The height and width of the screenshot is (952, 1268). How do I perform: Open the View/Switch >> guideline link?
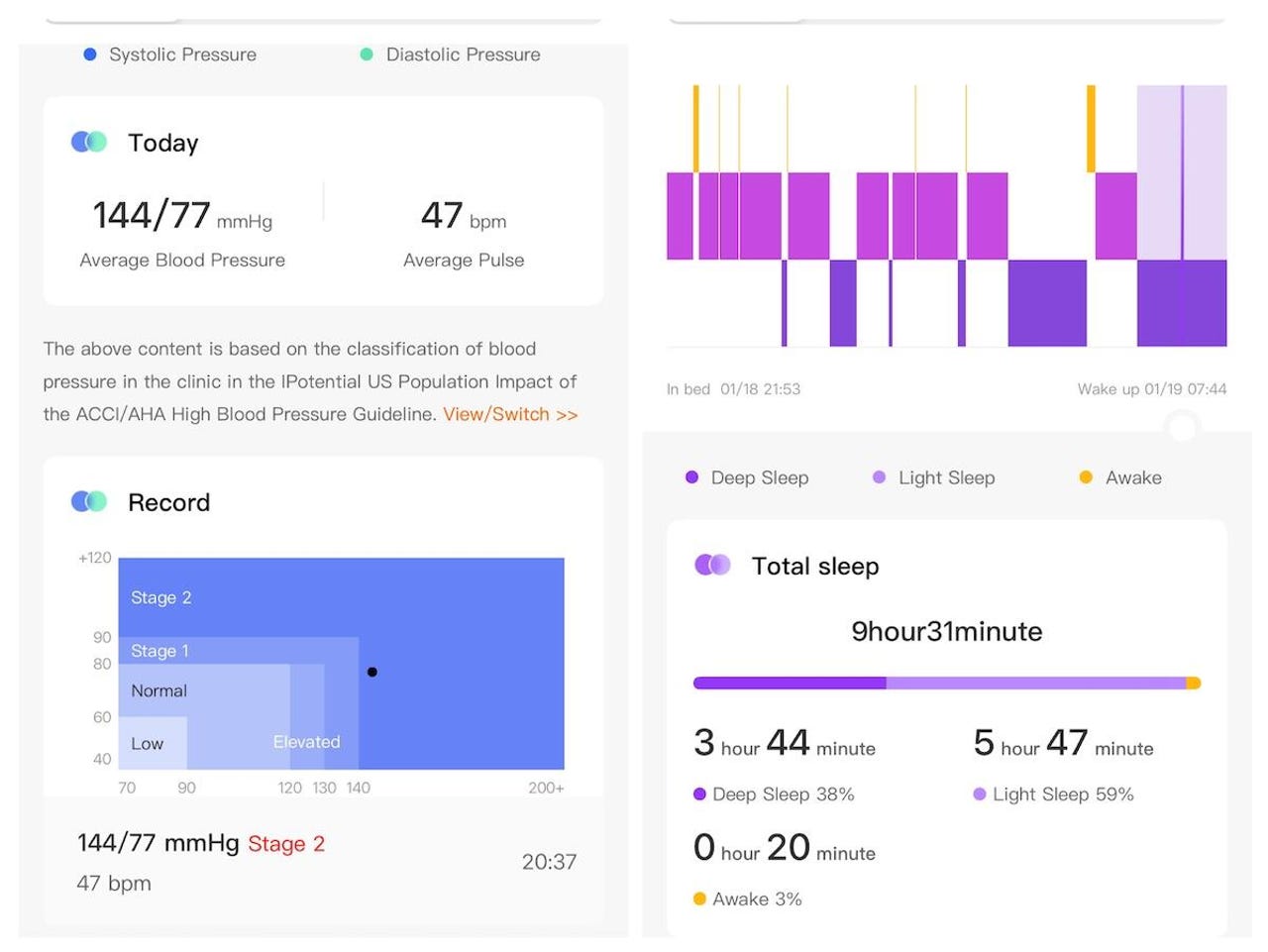pyautogui.click(x=510, y=414)
